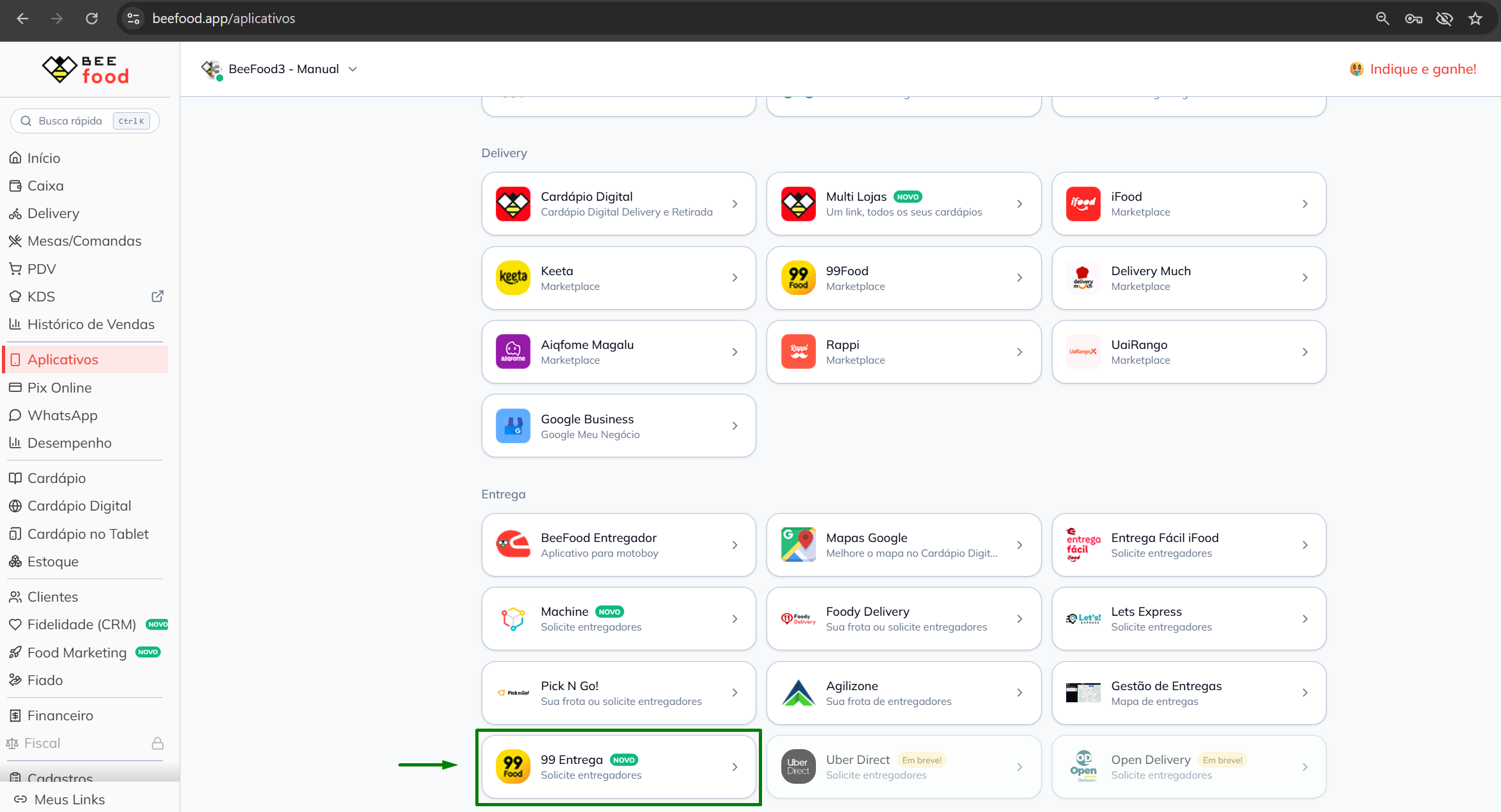Bookmark this page with the star icon
This screenshot has width=1501, height=812.
tap(1475, 19)
